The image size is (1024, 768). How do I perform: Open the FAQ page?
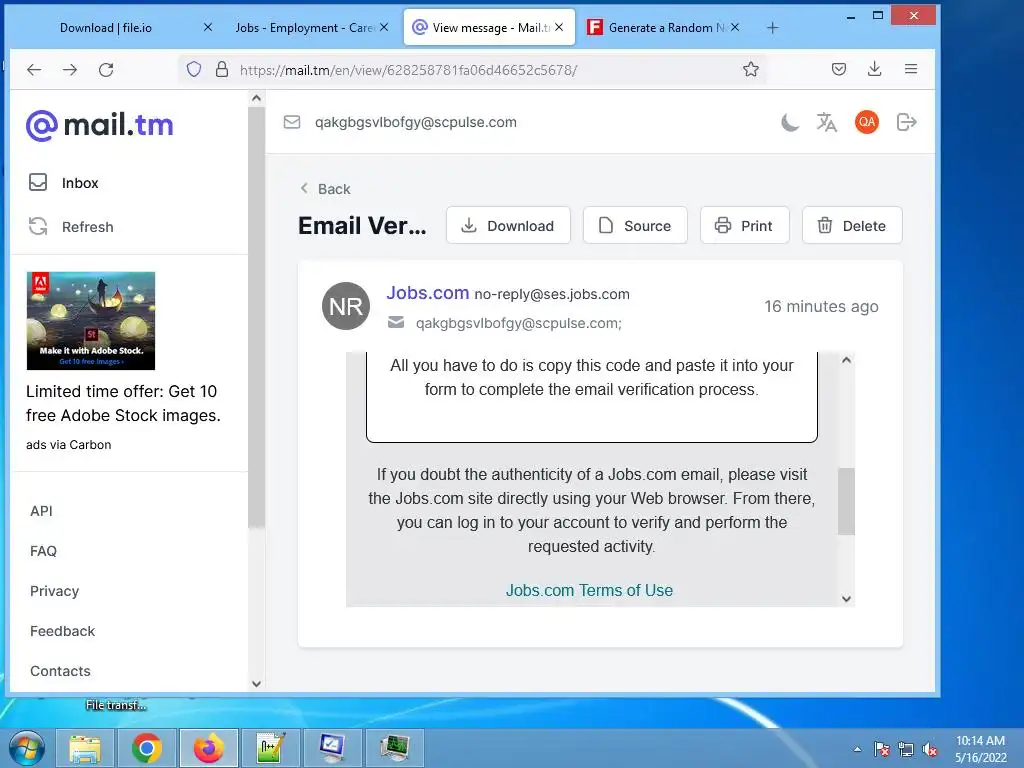[43, 551]
